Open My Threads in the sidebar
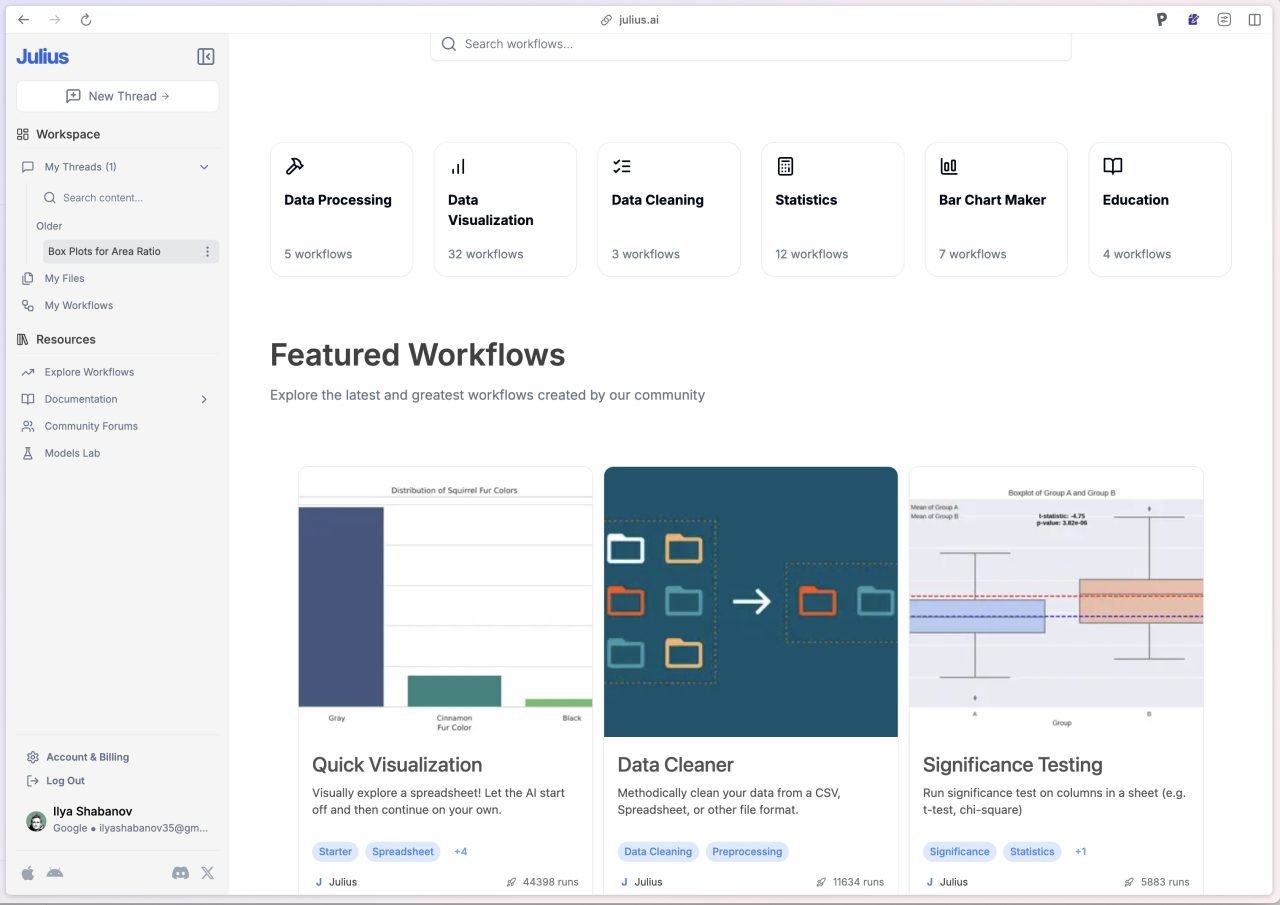Image resolution: width=1280 pixels, height=905 pixels. [80, 167]
